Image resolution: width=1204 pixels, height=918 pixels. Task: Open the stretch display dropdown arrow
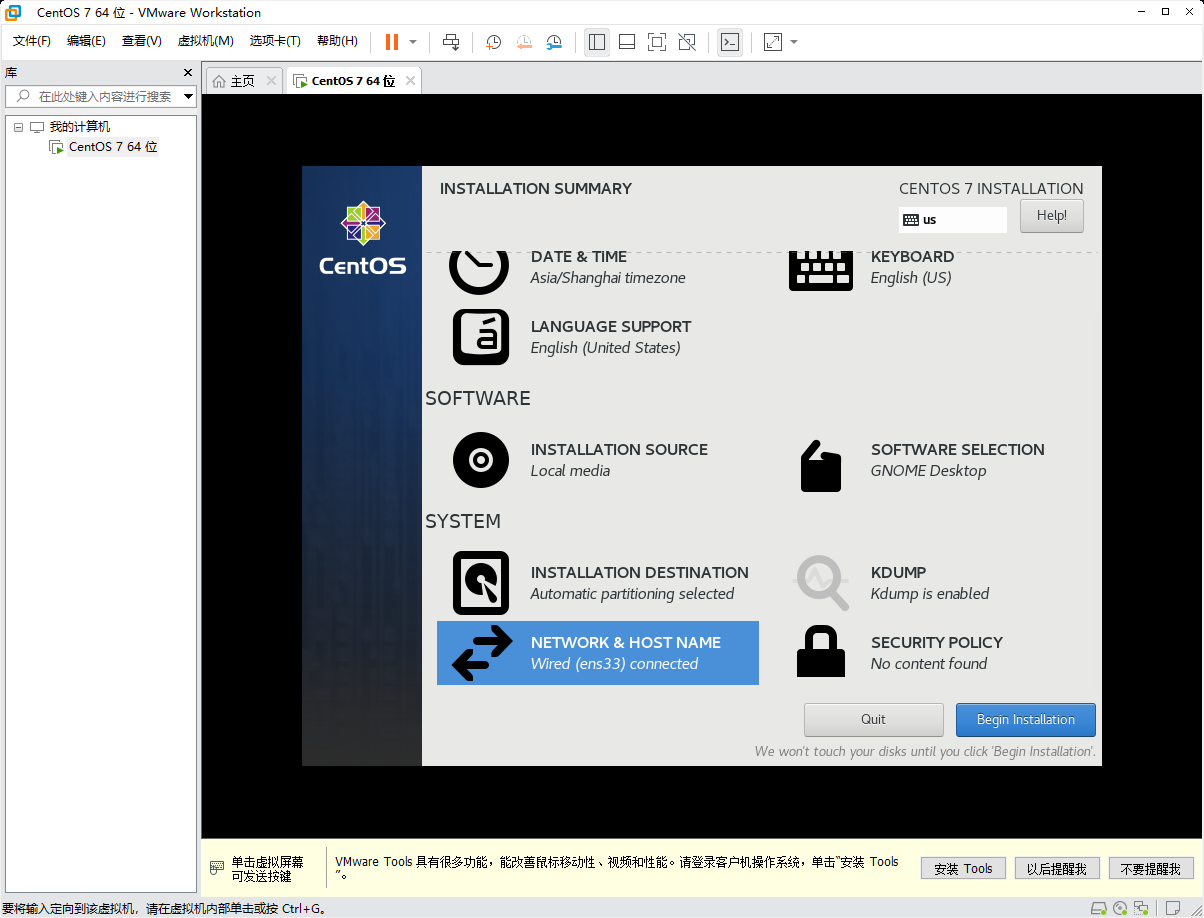[794, 42]
